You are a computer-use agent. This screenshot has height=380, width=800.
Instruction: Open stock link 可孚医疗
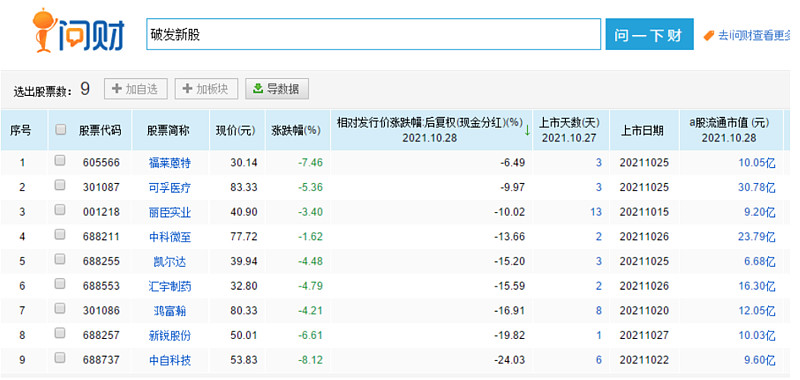click(x=169, y=188)
